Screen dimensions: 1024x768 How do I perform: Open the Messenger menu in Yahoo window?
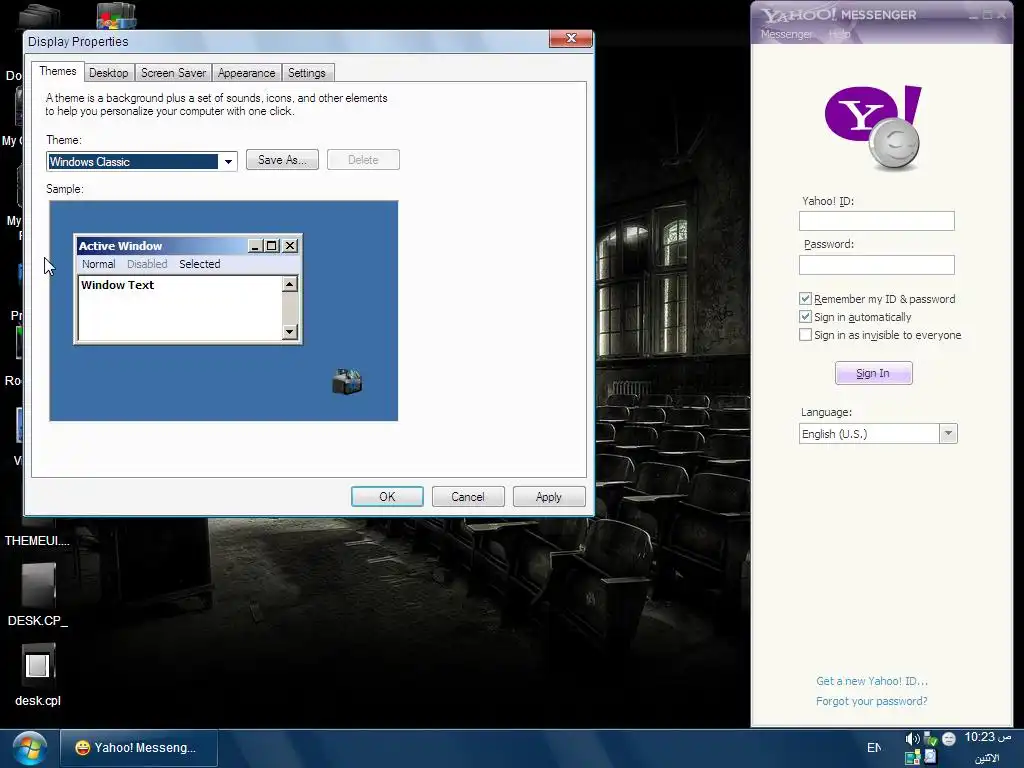click(x=787, y=34)
